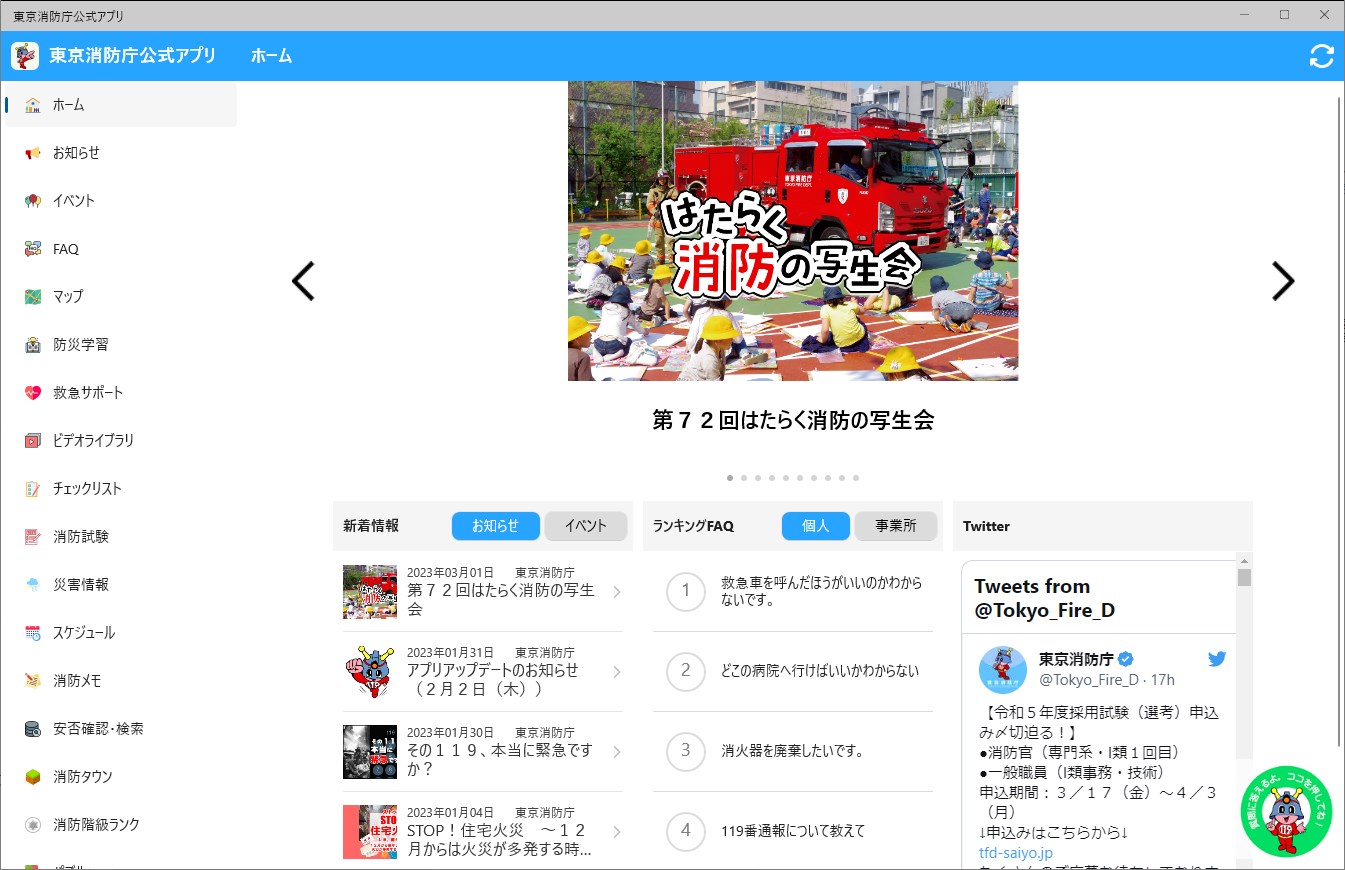Click the 災害情報 cloud icon
The width and height of the screenshot is (1345, 870).
(33, 585)
